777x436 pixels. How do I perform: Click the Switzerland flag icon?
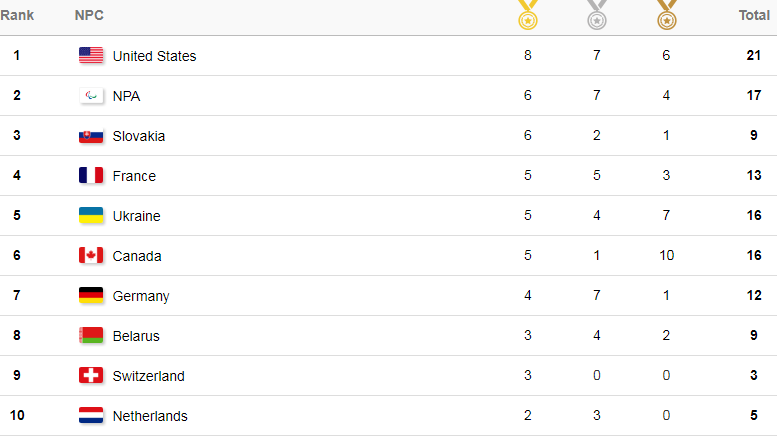click(x=91, y=376)
